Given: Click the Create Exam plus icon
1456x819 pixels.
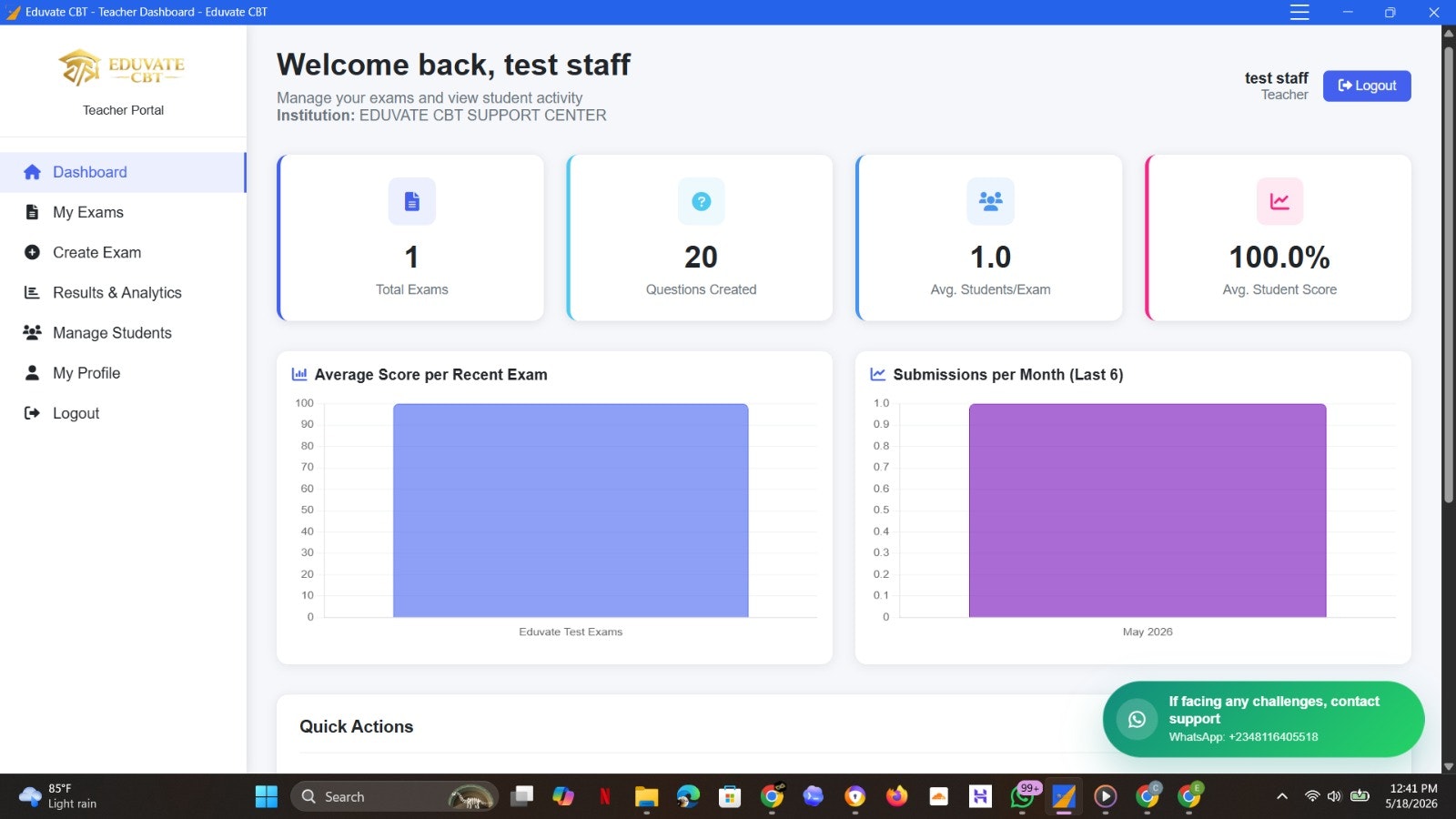Looking at the screenshot, I should (32, 252).
